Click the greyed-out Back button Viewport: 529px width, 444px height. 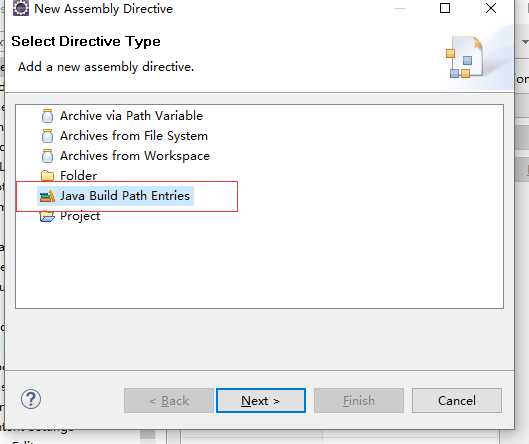coord(168,400)
